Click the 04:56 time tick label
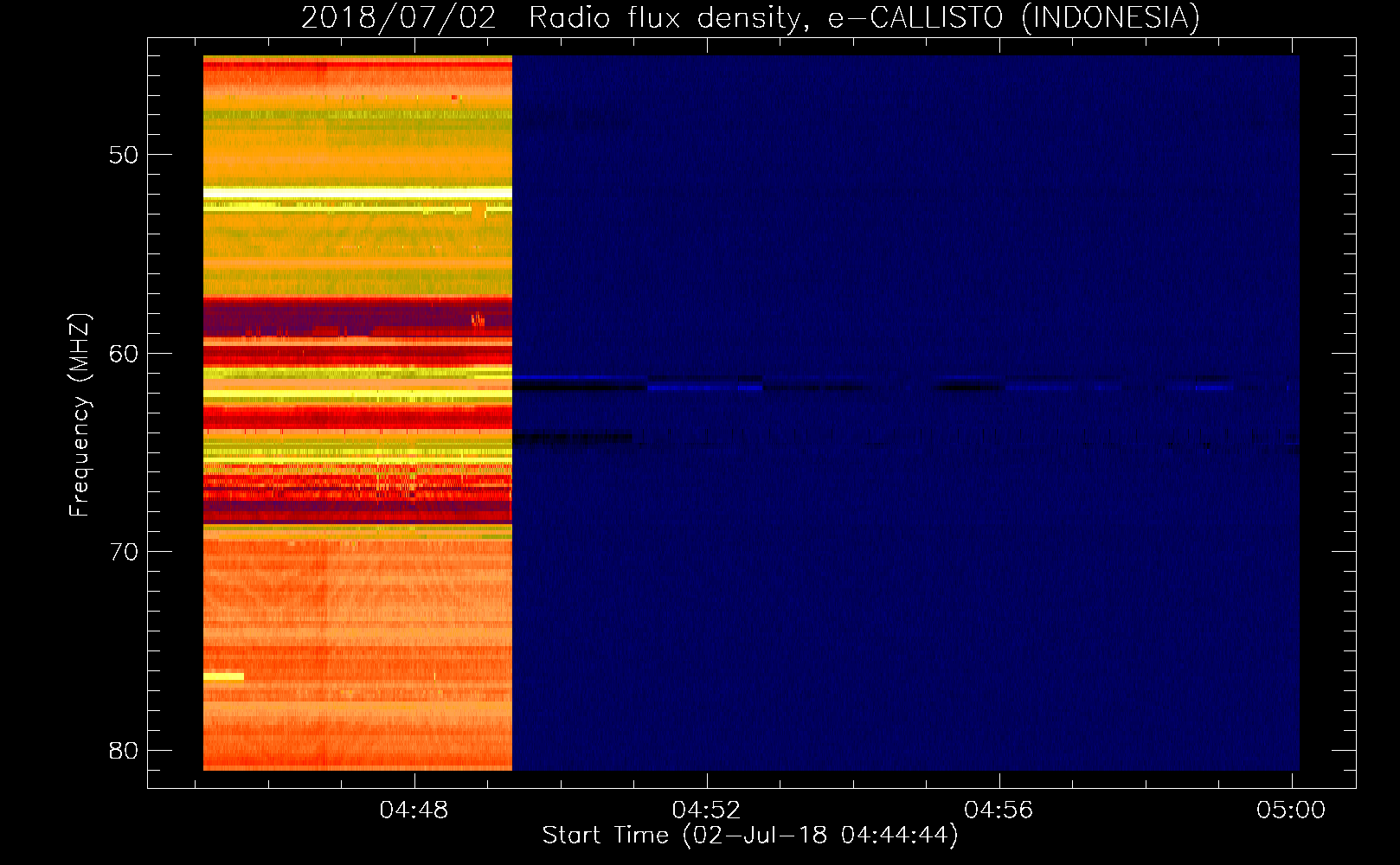Image resolution: width=1400 pixels, height=865 pixels. click(999, 810)
